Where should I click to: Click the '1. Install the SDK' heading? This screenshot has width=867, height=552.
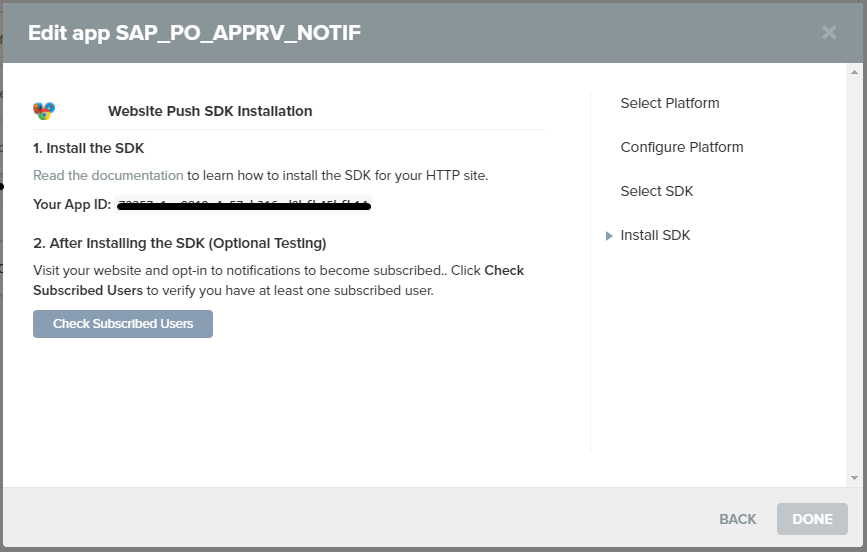tap(88, 148)
